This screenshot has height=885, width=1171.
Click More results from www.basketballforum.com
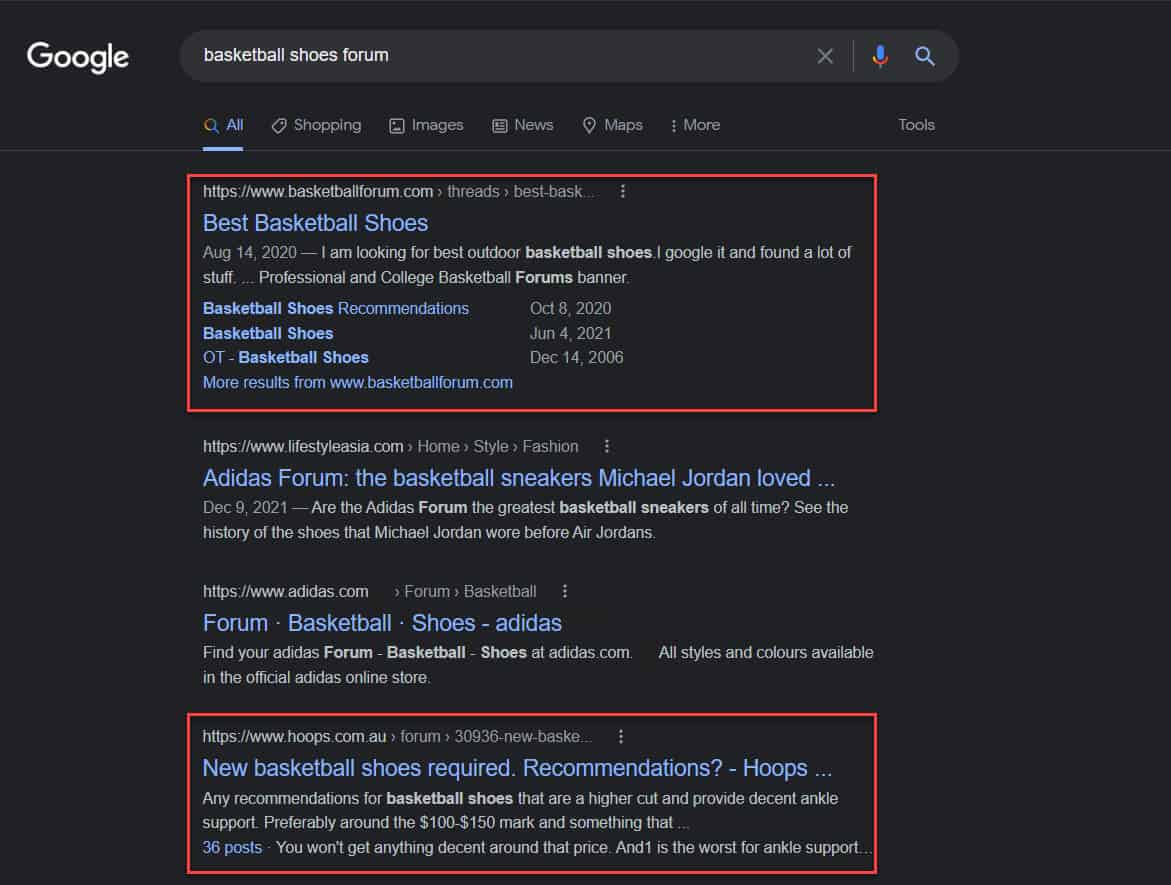tap(357, 382)
